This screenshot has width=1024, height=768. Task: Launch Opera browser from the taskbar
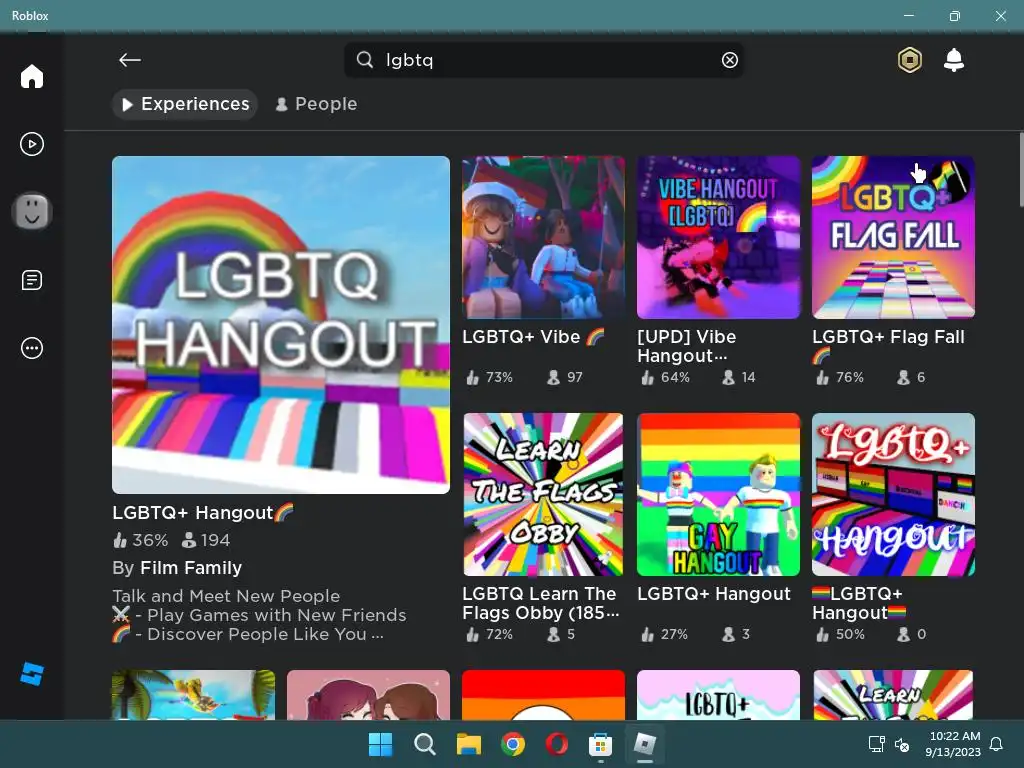pyautogui.click(x=556, y=744)
